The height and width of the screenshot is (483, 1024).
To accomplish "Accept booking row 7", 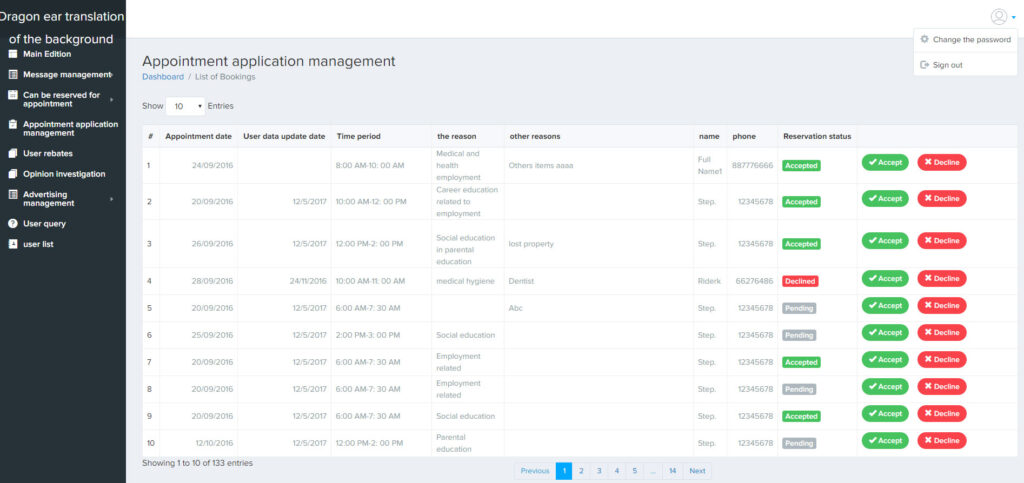I will click(885, 360).
